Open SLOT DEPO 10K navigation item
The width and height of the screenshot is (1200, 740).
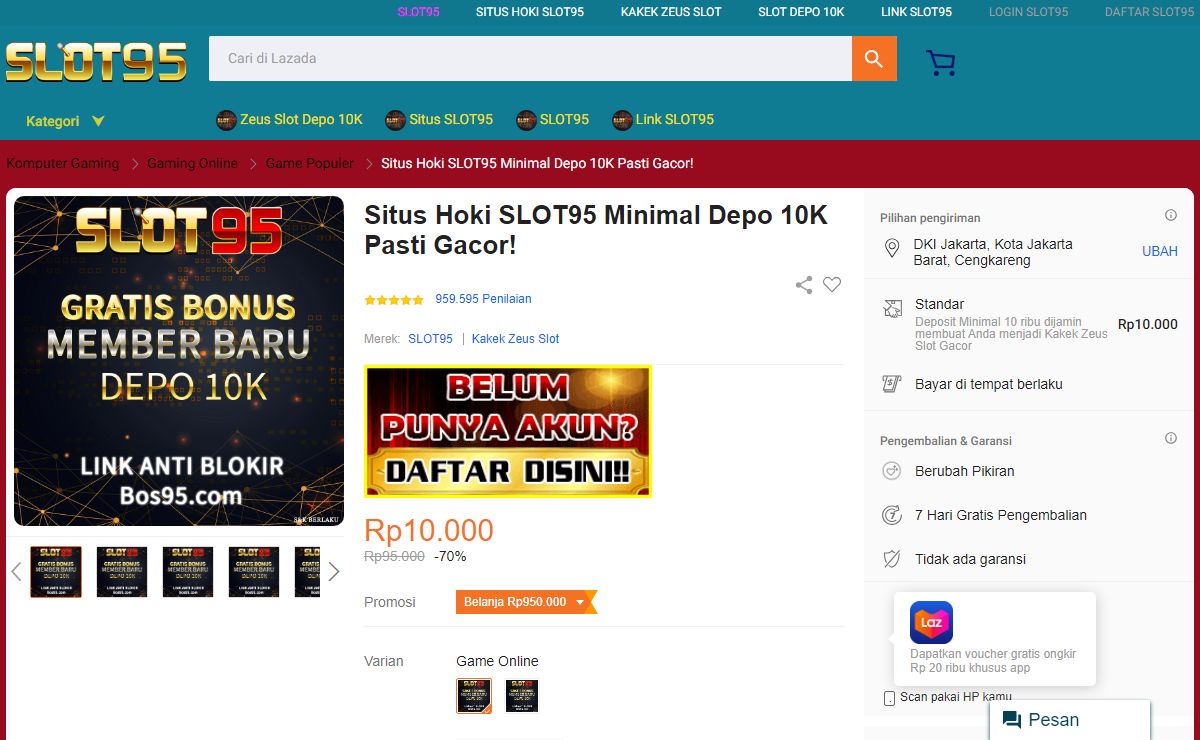click(x=801, y=12)
